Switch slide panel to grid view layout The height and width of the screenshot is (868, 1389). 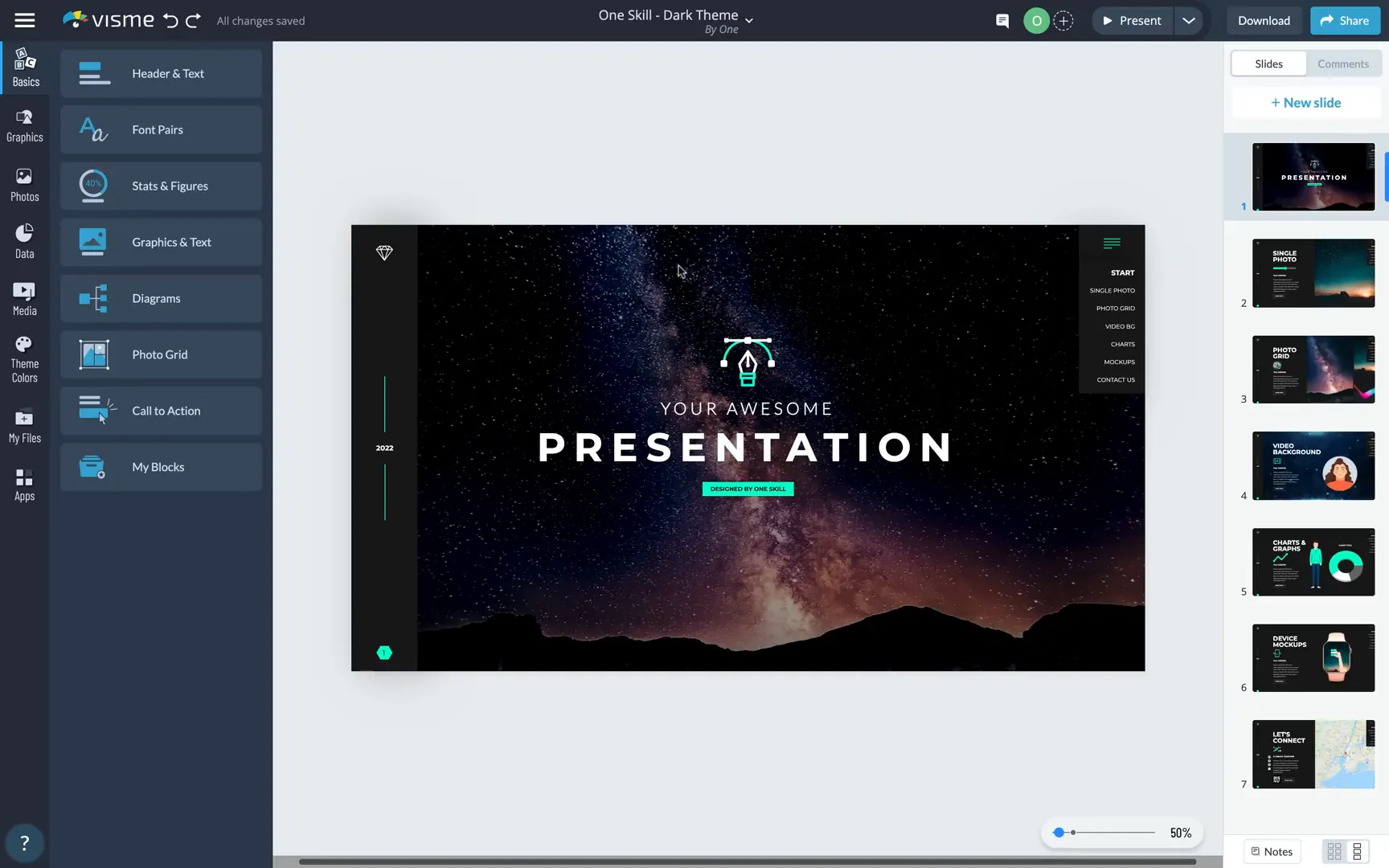(1334, 850)
